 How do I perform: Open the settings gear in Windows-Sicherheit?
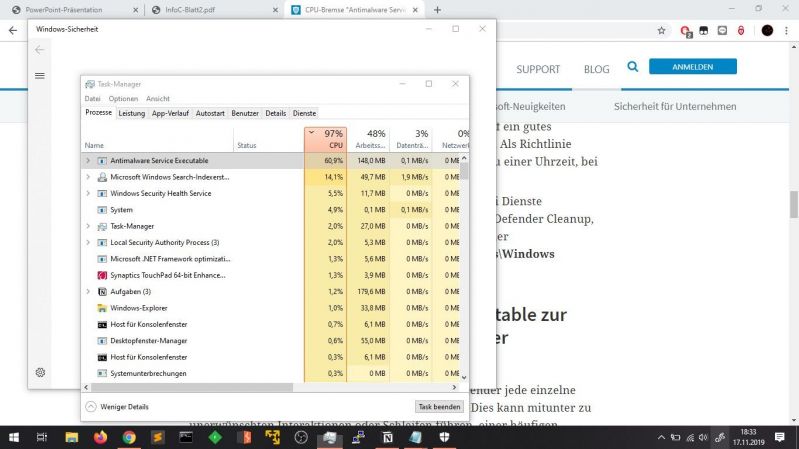[40, 372]
